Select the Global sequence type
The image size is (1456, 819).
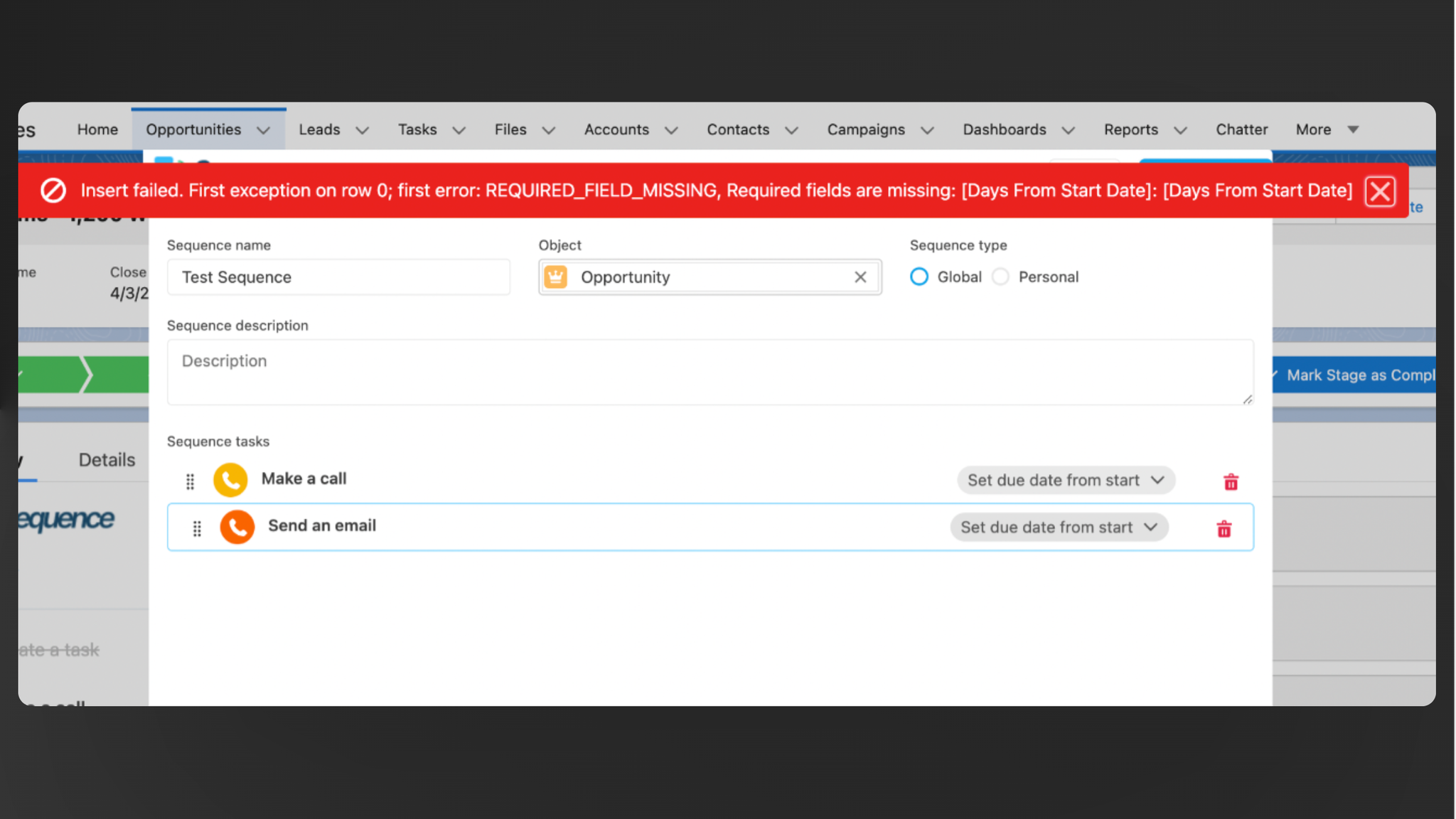pos(919,277)
